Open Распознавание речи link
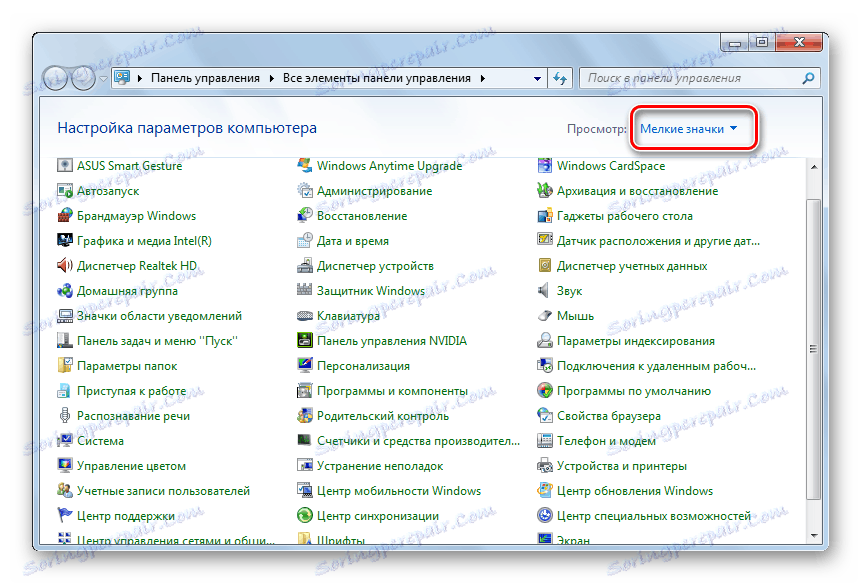 [x=134, y=416]
